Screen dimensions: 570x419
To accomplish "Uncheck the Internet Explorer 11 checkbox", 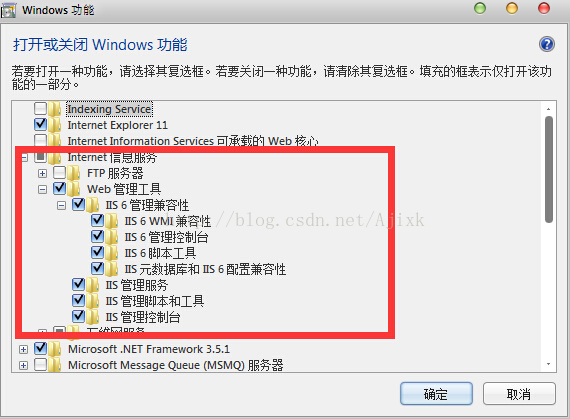I will click(40, 124).
